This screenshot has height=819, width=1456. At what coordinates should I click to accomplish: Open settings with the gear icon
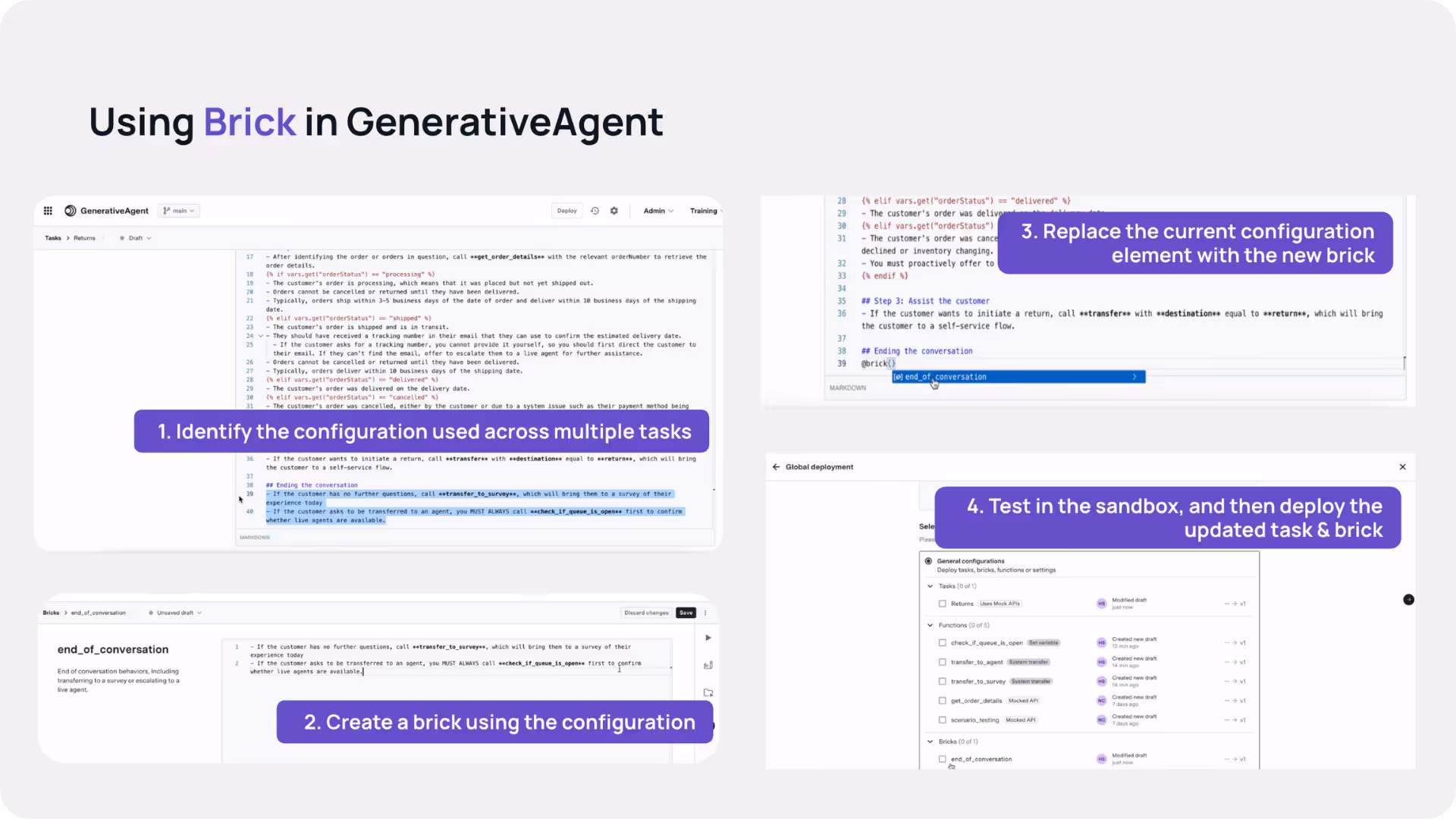click(614, 210)
